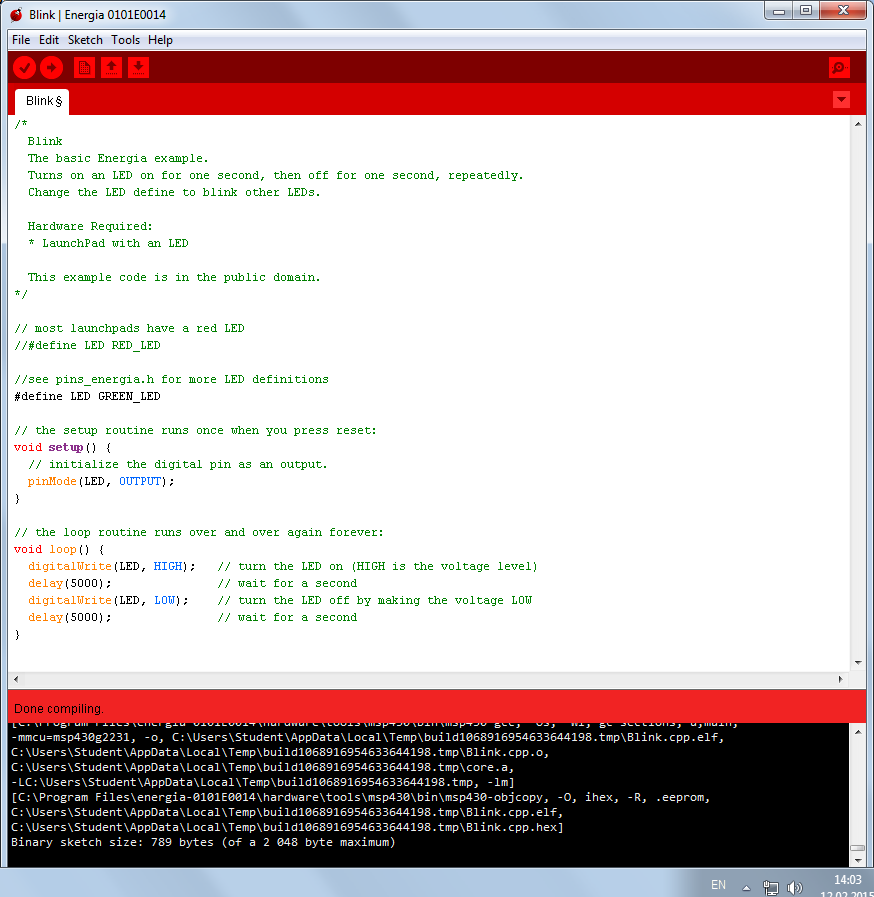Click the '//#define LED RED_LED' comment line
This screenshot has height=897, width=874.
tap(87, 346)
